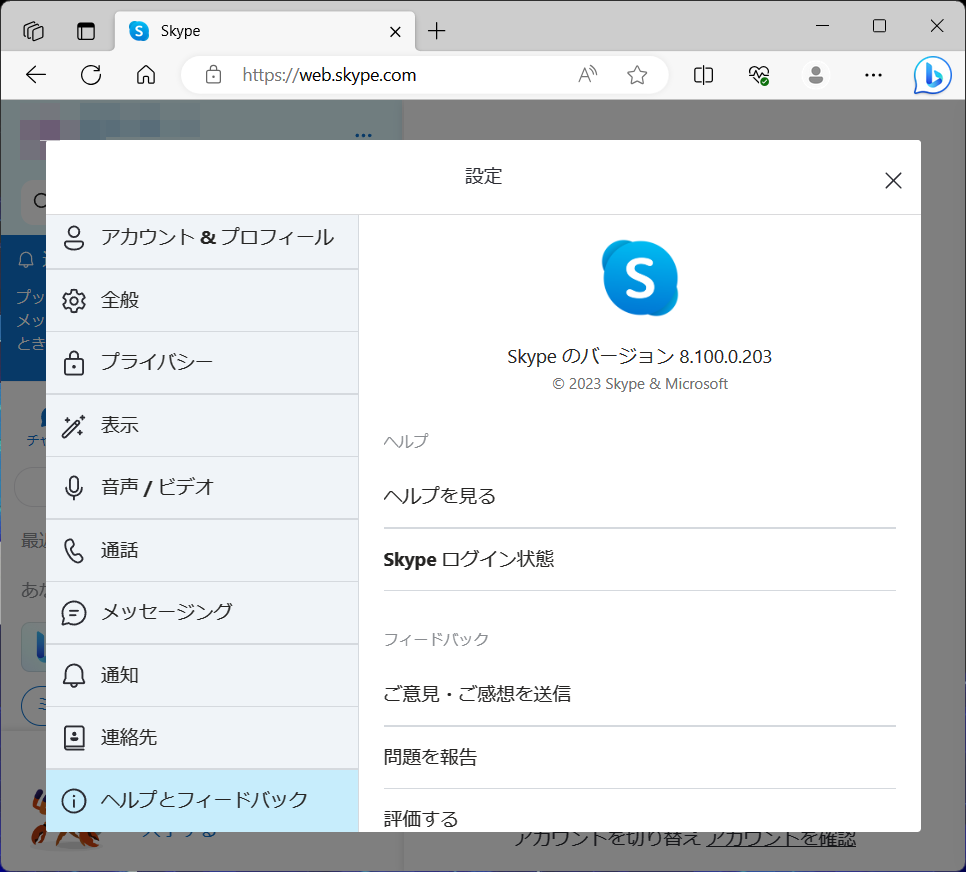The image size is (966, 872).
Task: Select the 全般 settings category
Action: coord(202,300)
